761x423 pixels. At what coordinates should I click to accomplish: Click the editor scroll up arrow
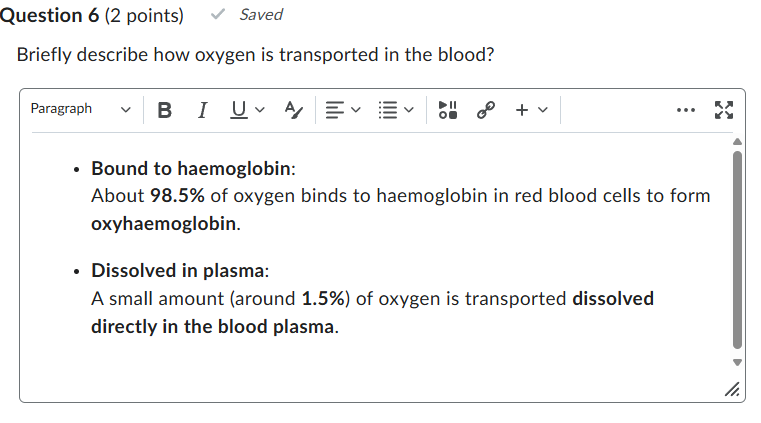tap(737, 142)
